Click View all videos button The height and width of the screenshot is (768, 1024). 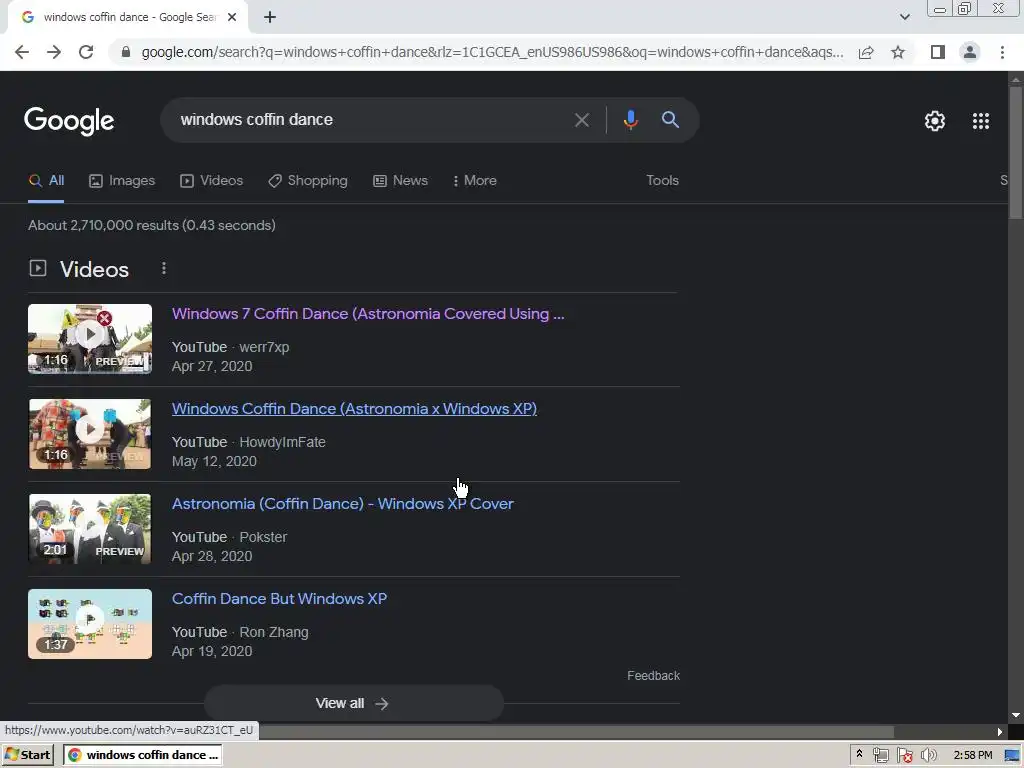pyautogui.click(x=353, y=703)
